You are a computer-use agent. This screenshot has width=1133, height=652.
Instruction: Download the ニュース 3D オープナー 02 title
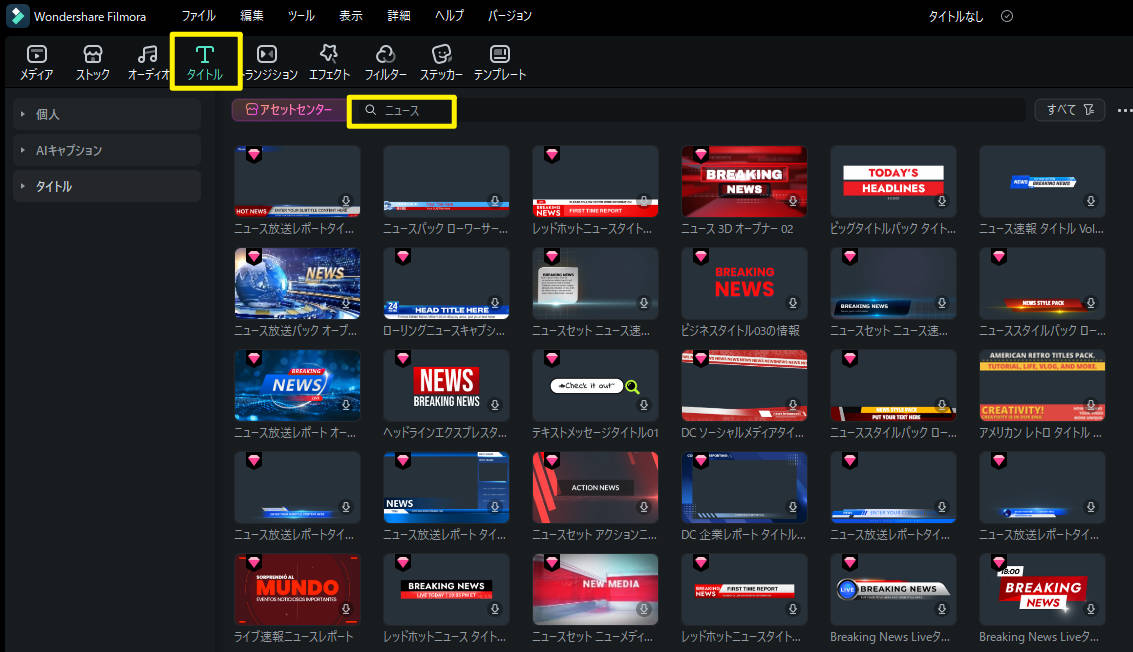pos(793,201)
